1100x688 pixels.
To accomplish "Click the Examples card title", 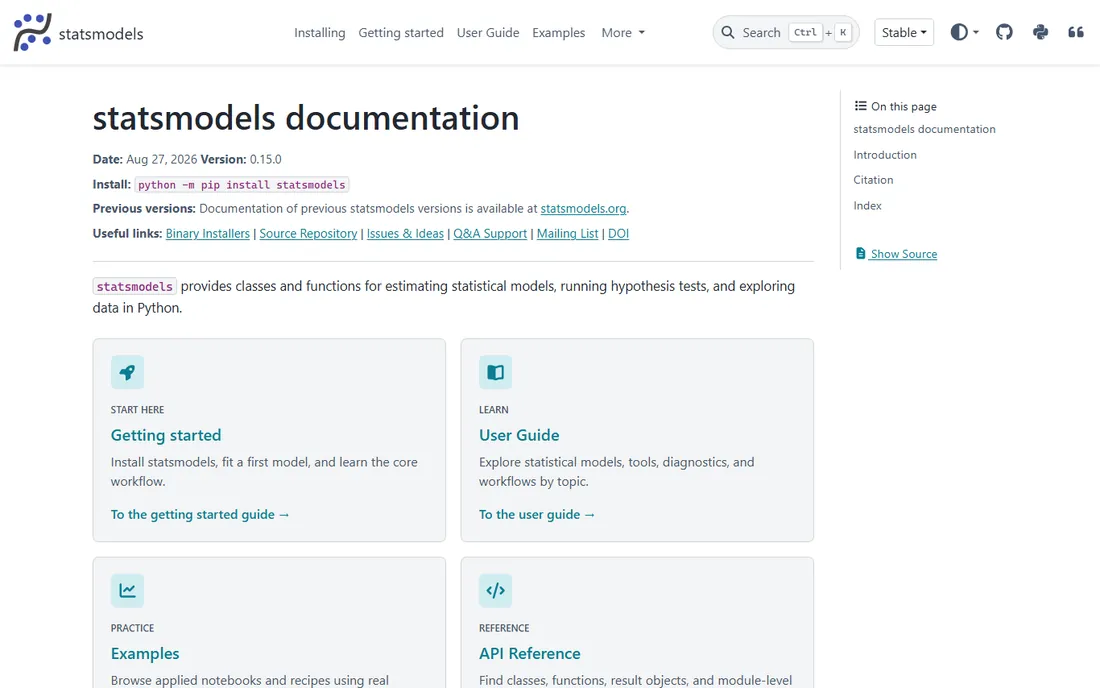I will (x=145, y=654).
